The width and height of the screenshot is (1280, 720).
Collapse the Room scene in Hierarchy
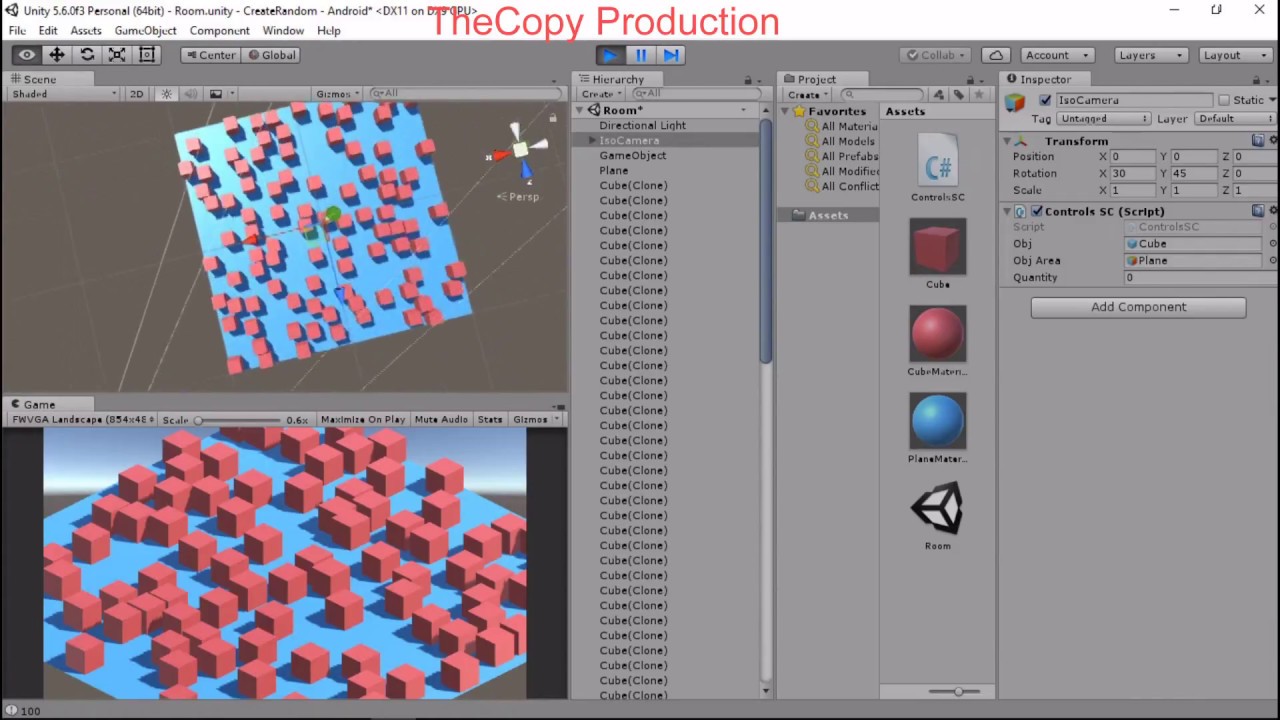[579, 110]
